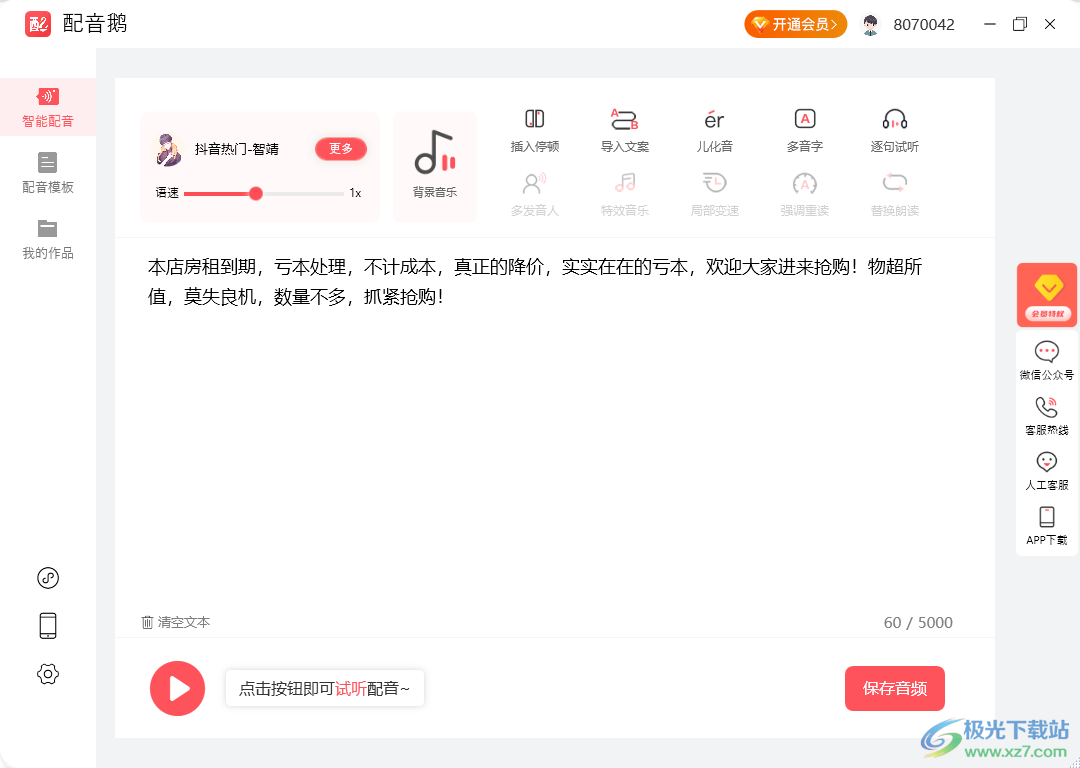This screenshot has width=1080, height=768.
Task: Click the gear settings icon in sidebar
Action: pyautogui.click(x=47, y=674)
